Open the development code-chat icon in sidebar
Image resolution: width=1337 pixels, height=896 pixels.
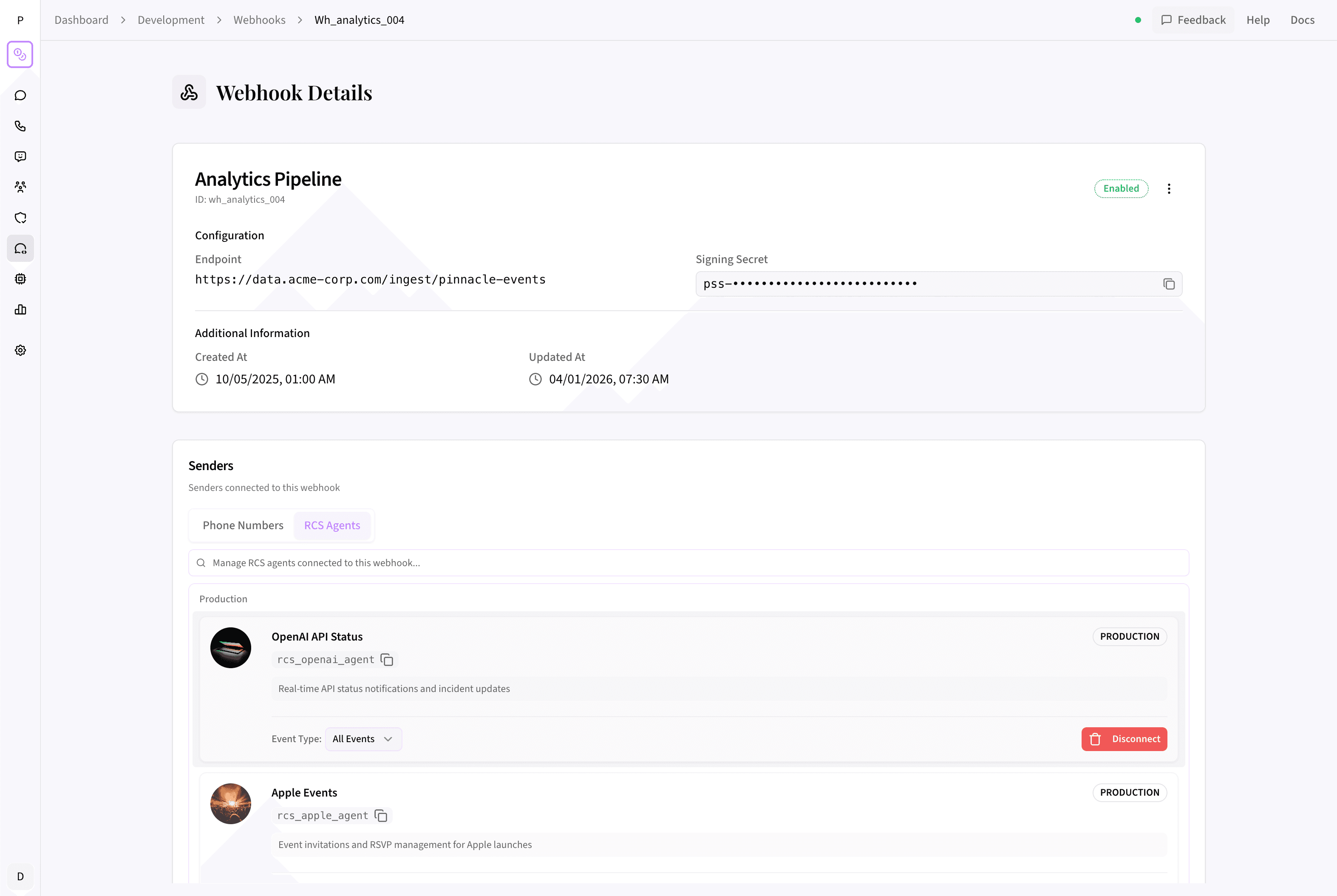(20, 248)
